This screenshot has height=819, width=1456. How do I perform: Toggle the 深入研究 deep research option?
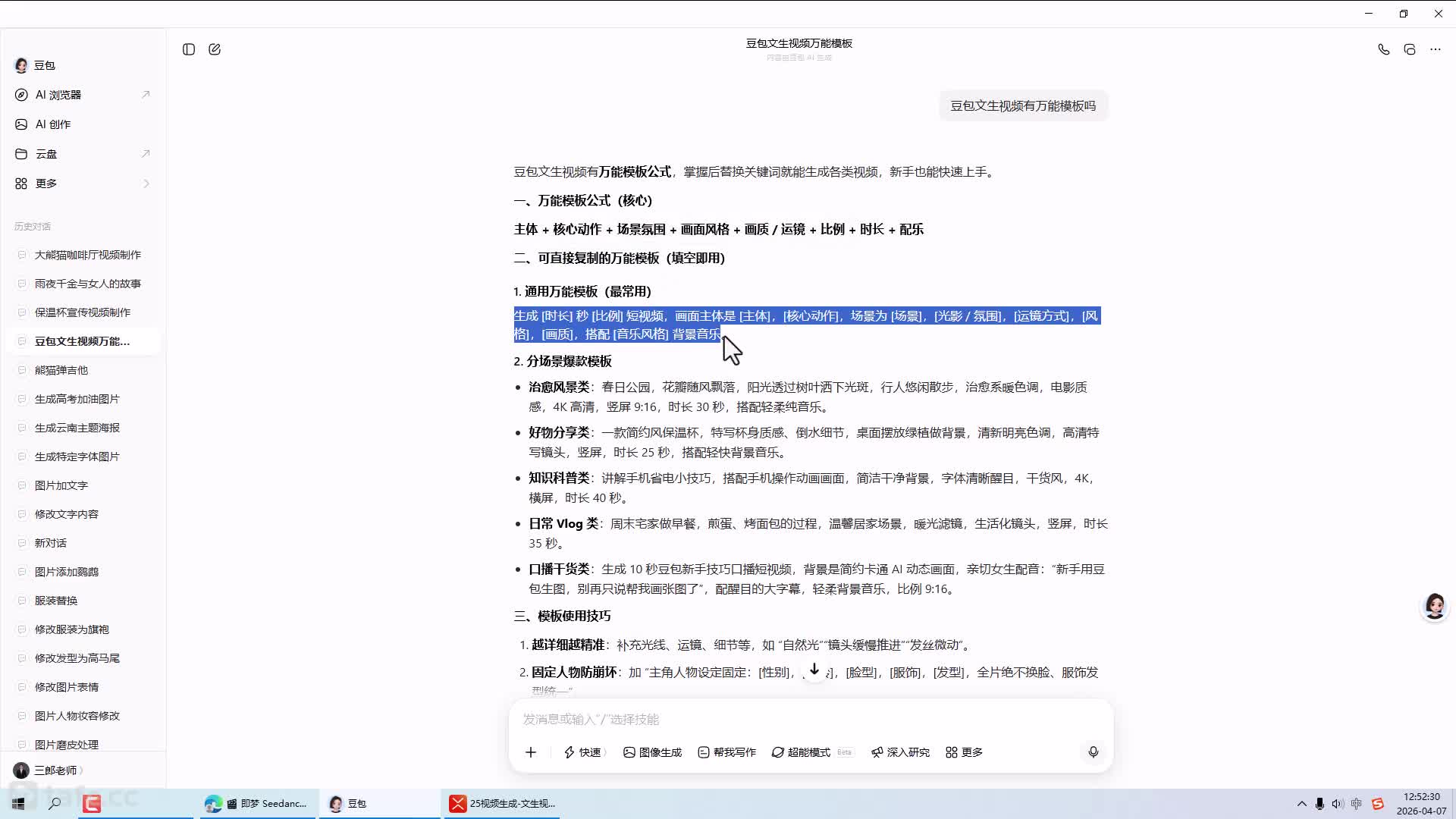tap(900, 752)
